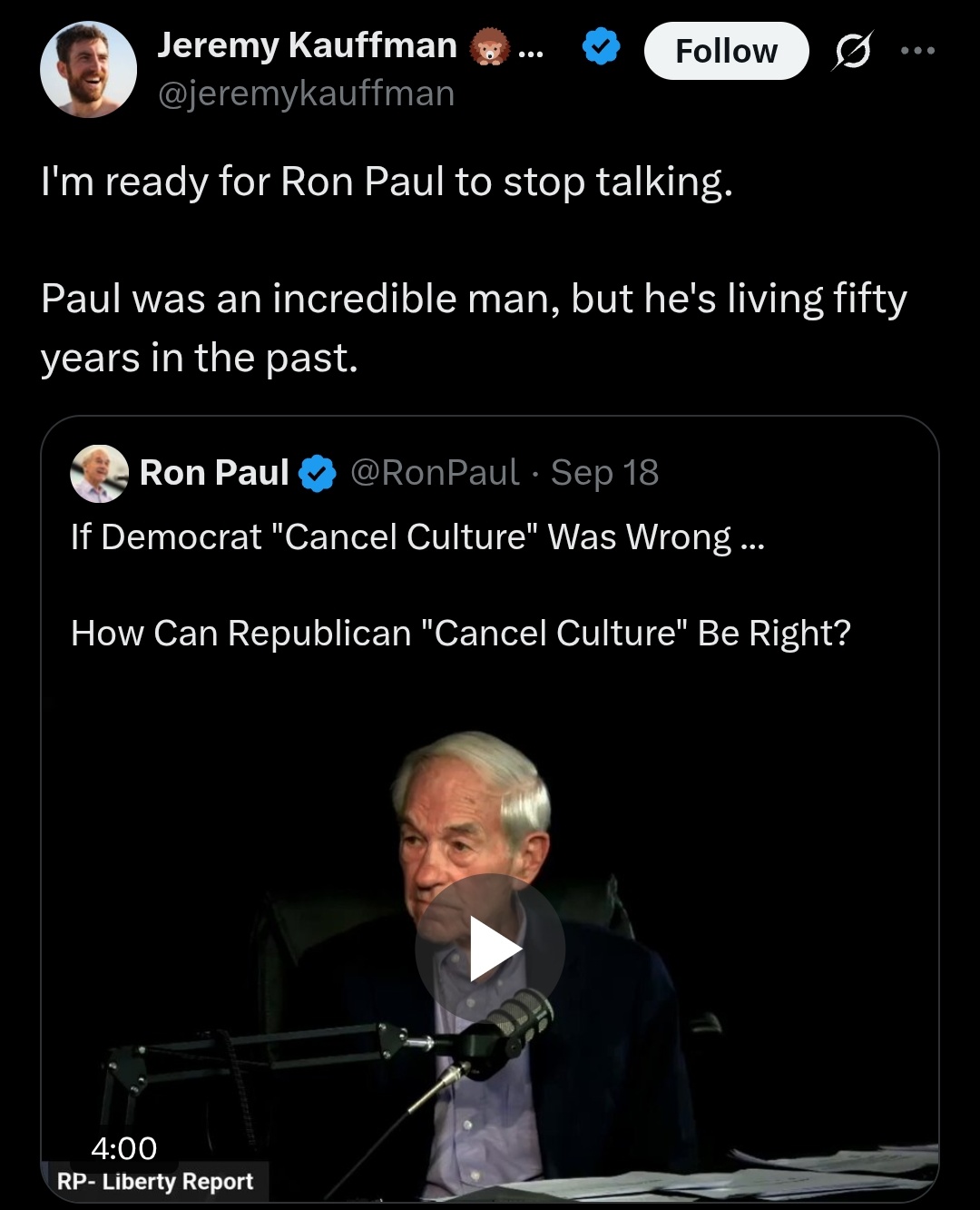Click Jeremy Kauffman's blue verified badge
The width and height of the screenshot is (980, 1210).
point(601,47)
